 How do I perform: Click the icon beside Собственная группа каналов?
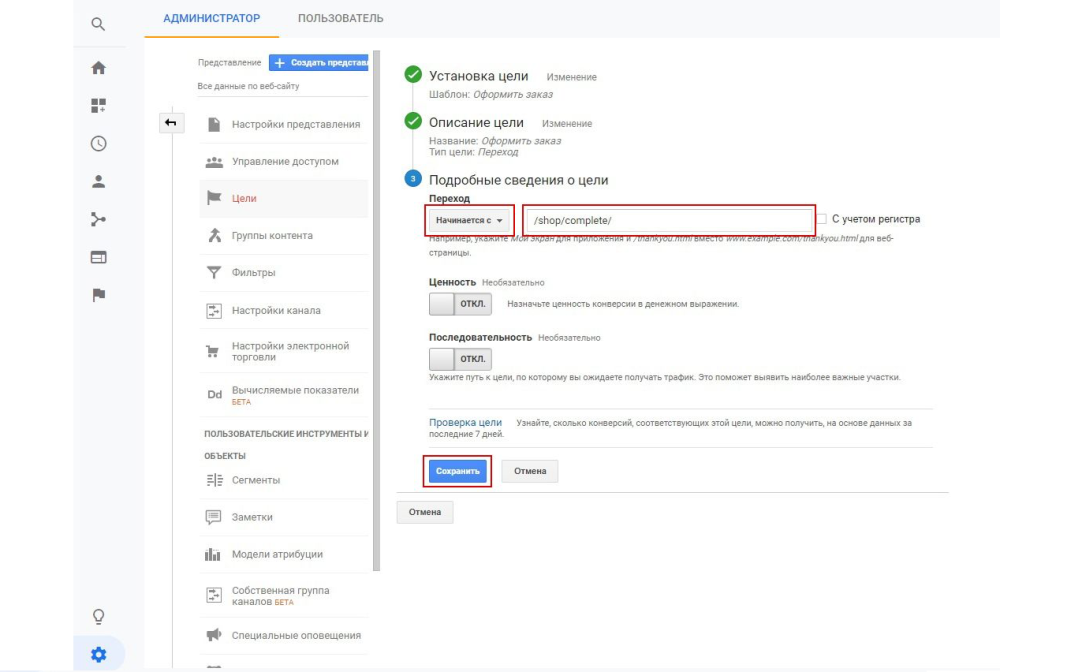click(x=214, y=595)
